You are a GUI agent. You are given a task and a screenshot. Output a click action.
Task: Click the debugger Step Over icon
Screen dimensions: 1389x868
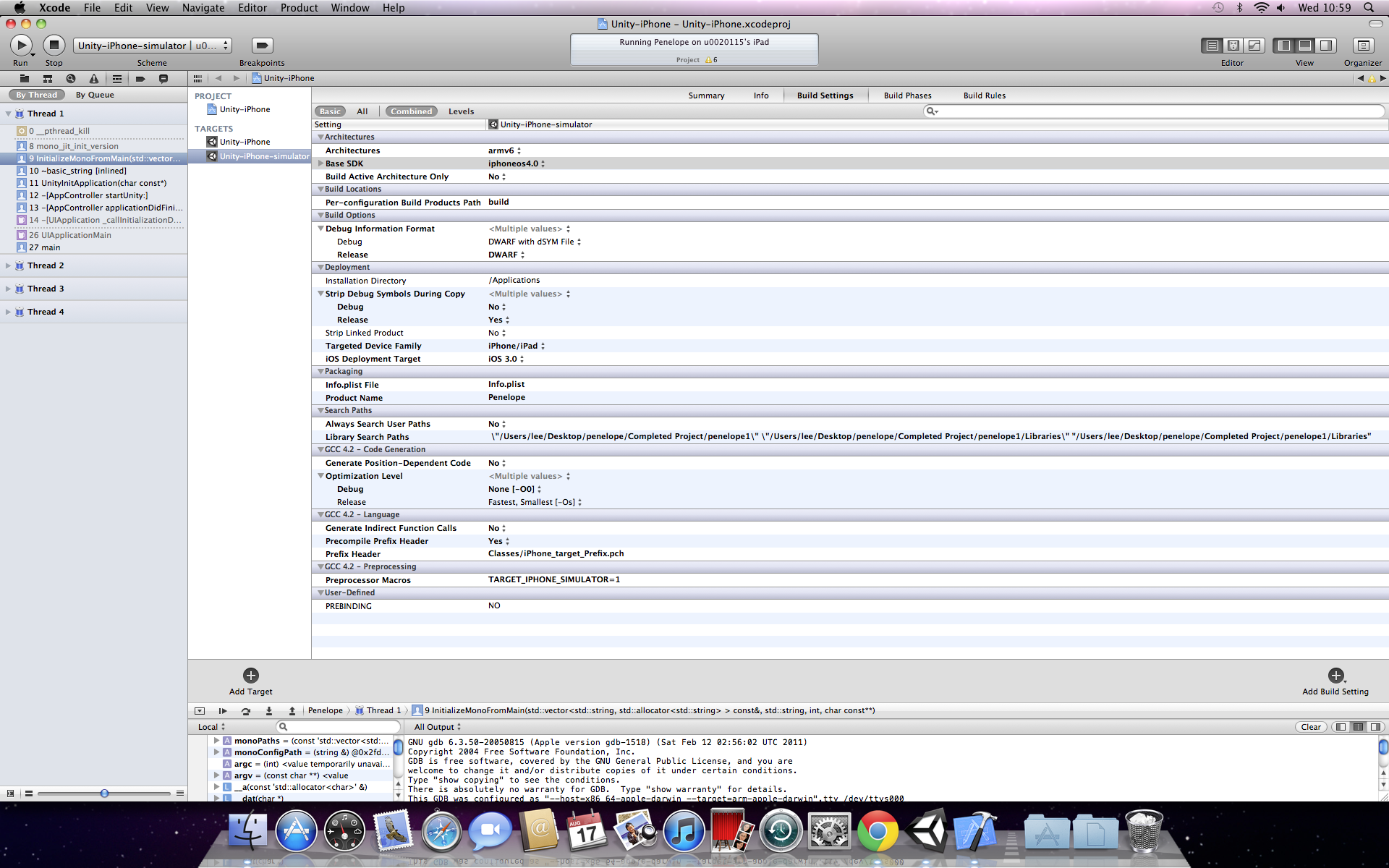point(246,711)
